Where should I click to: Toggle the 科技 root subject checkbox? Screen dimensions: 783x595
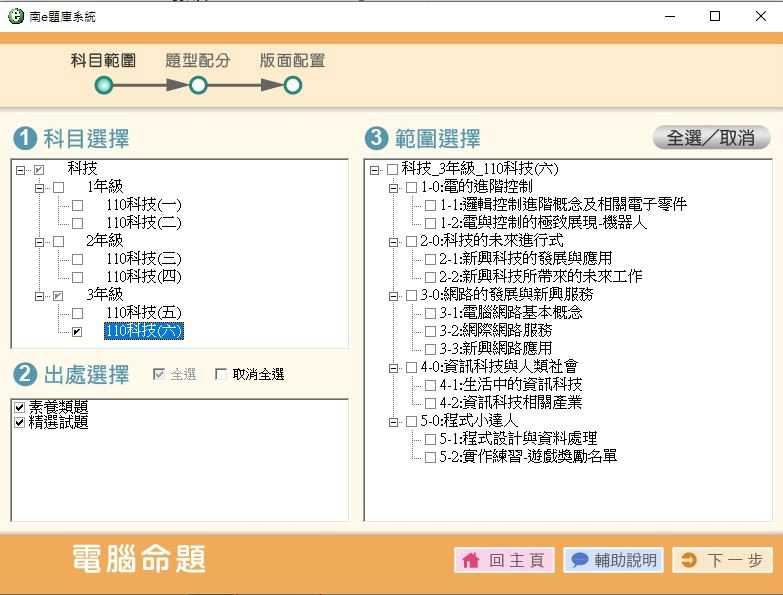coord(39,170)
